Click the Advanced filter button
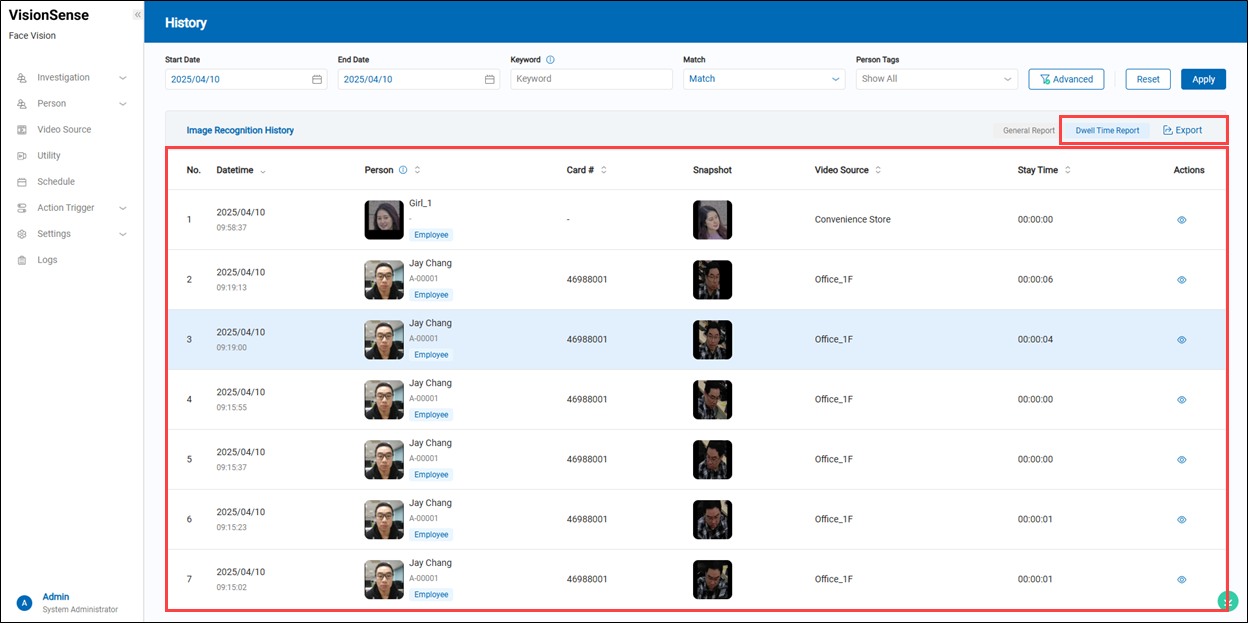The width and height of the screenshot is (1248, 623). click(x=1065, y=79)
